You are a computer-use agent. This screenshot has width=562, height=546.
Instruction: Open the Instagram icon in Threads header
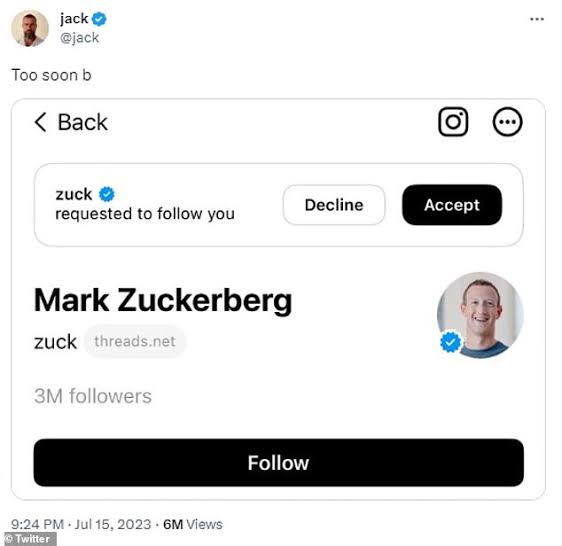pos(453,122)
